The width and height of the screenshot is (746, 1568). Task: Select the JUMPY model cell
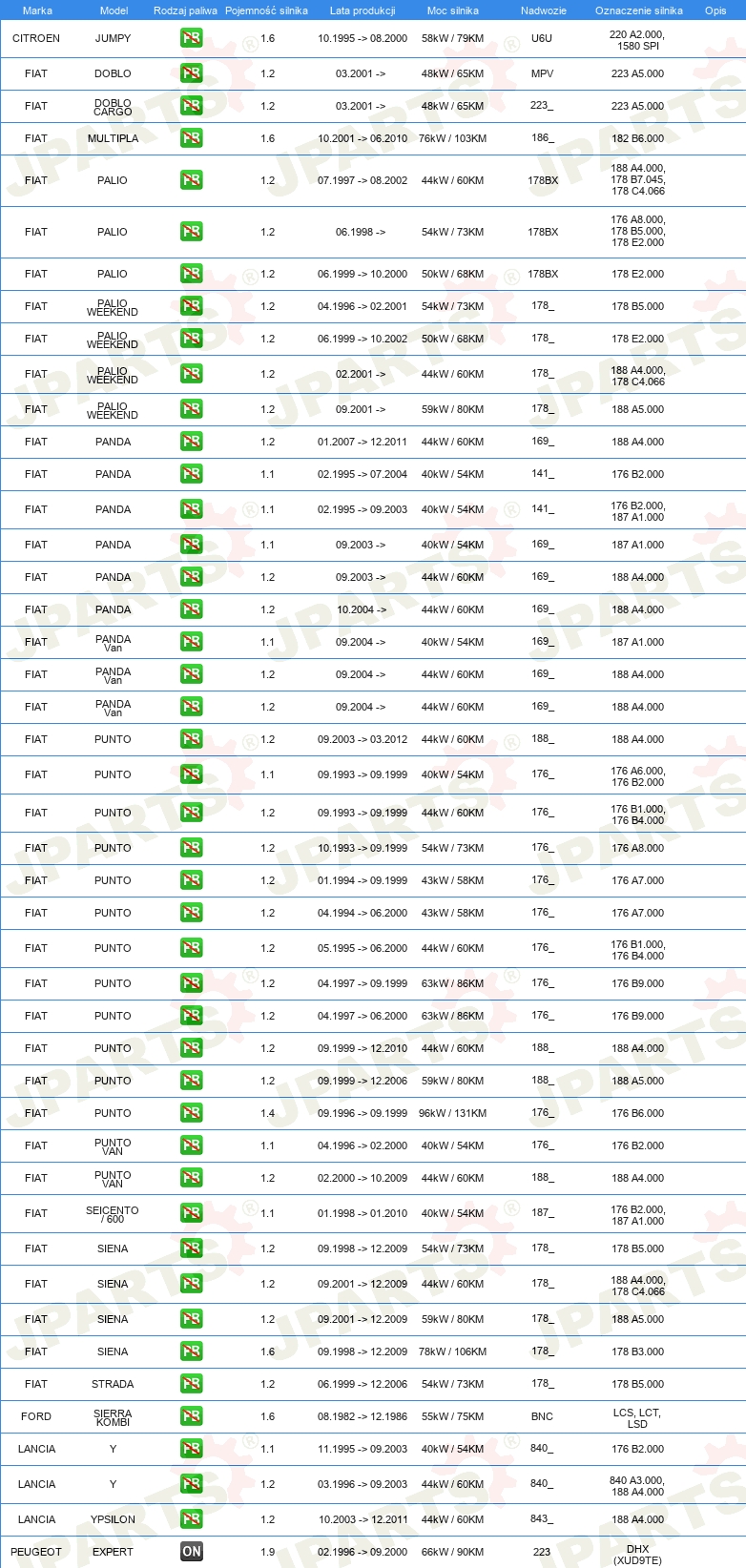coord(114,39)
